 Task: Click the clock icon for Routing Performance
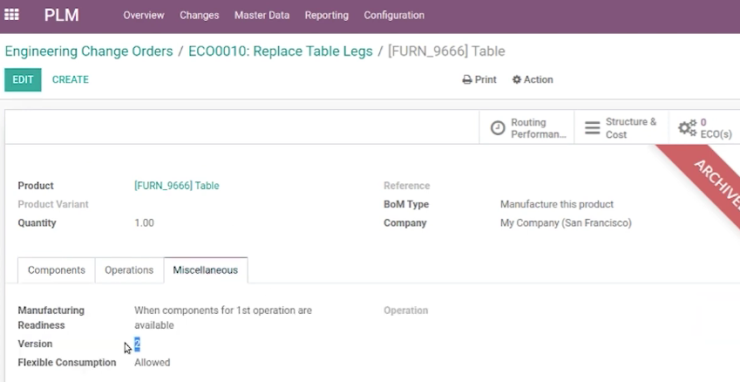(497, 128)
